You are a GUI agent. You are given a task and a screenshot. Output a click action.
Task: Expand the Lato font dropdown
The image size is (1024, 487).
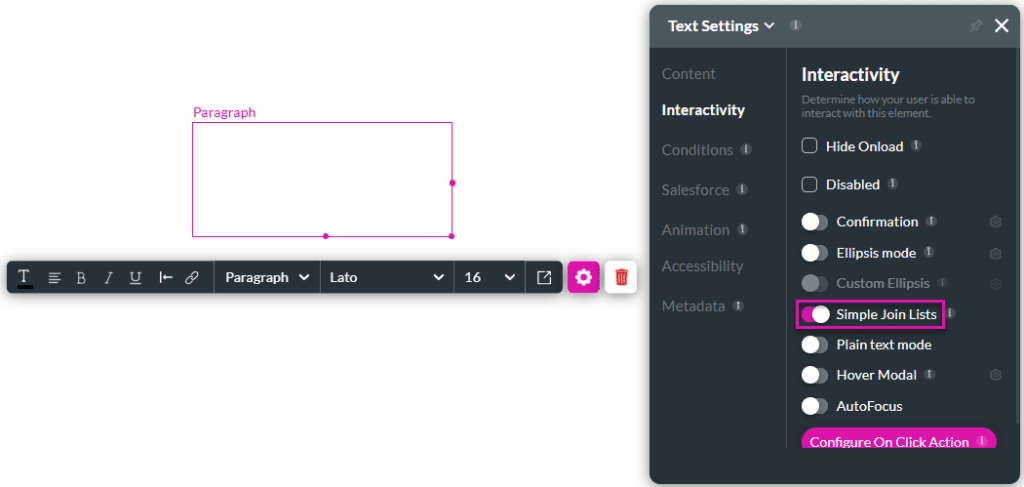click(387, 277)
